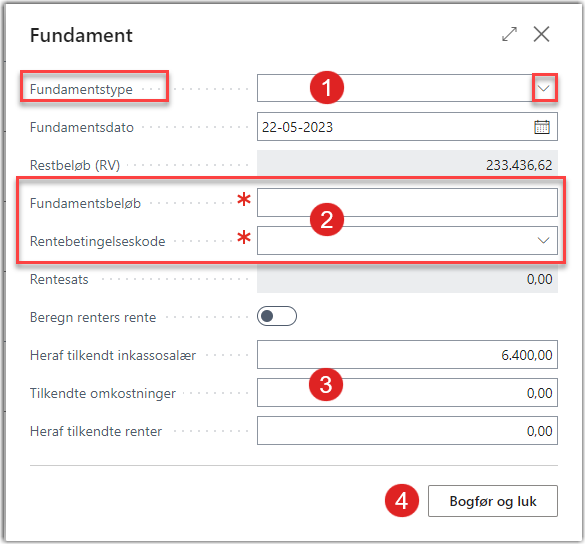586x545 pixels.
Task: Click the red asterisk beside Fundamentsbeløb
Action: pyautogui.click(x=244, y=199)
